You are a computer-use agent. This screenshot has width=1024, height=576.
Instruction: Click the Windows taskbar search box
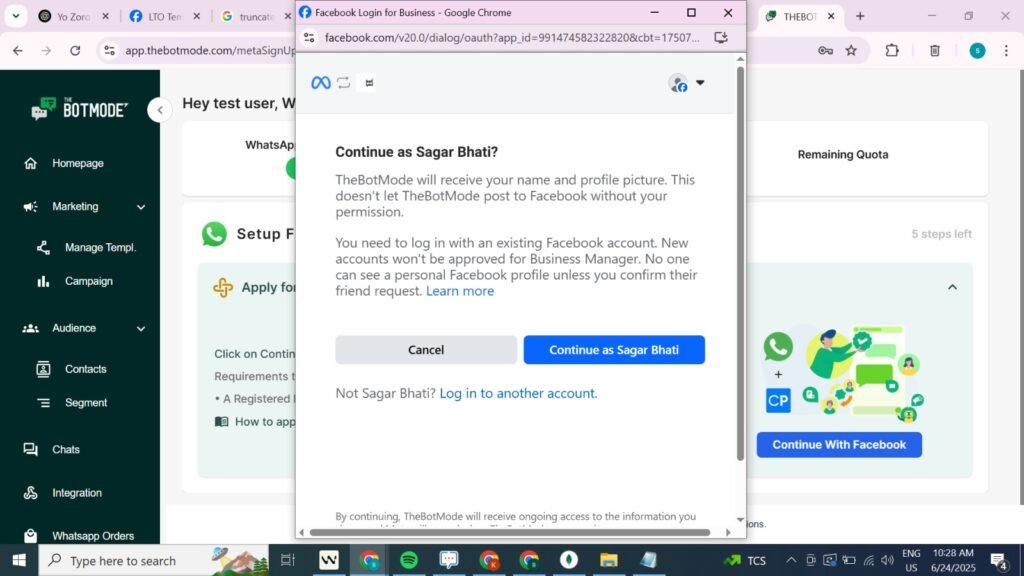tap(153, 560)
